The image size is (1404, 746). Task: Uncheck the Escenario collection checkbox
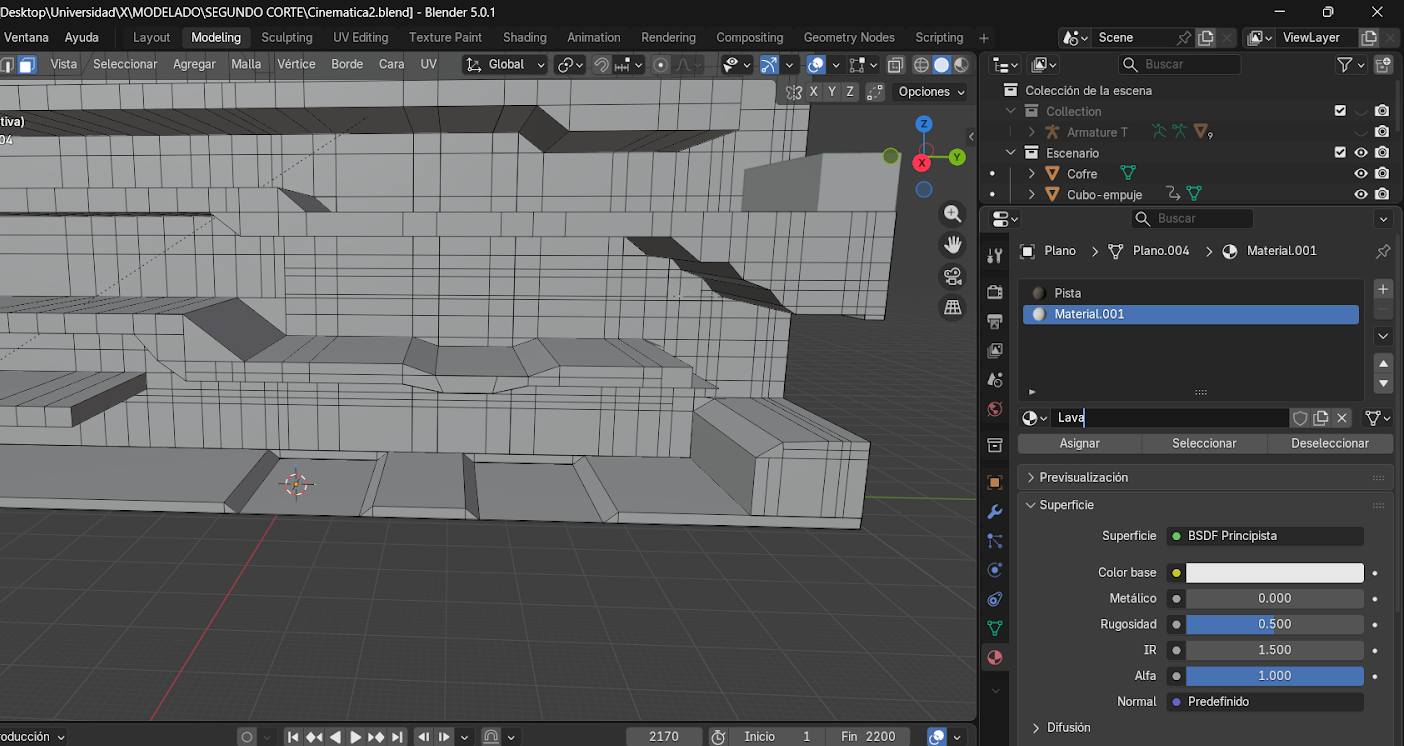click(x=1340, y=153)
